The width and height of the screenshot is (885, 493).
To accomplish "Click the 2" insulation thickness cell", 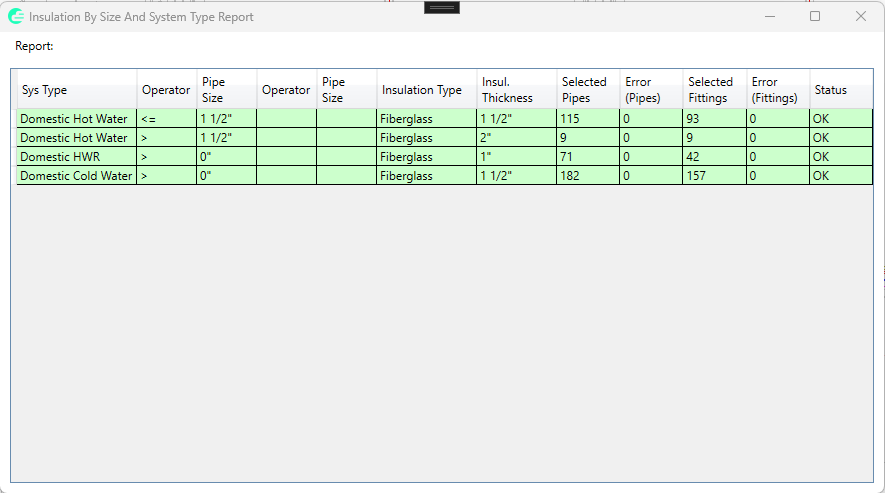I will tap(516, 138).
